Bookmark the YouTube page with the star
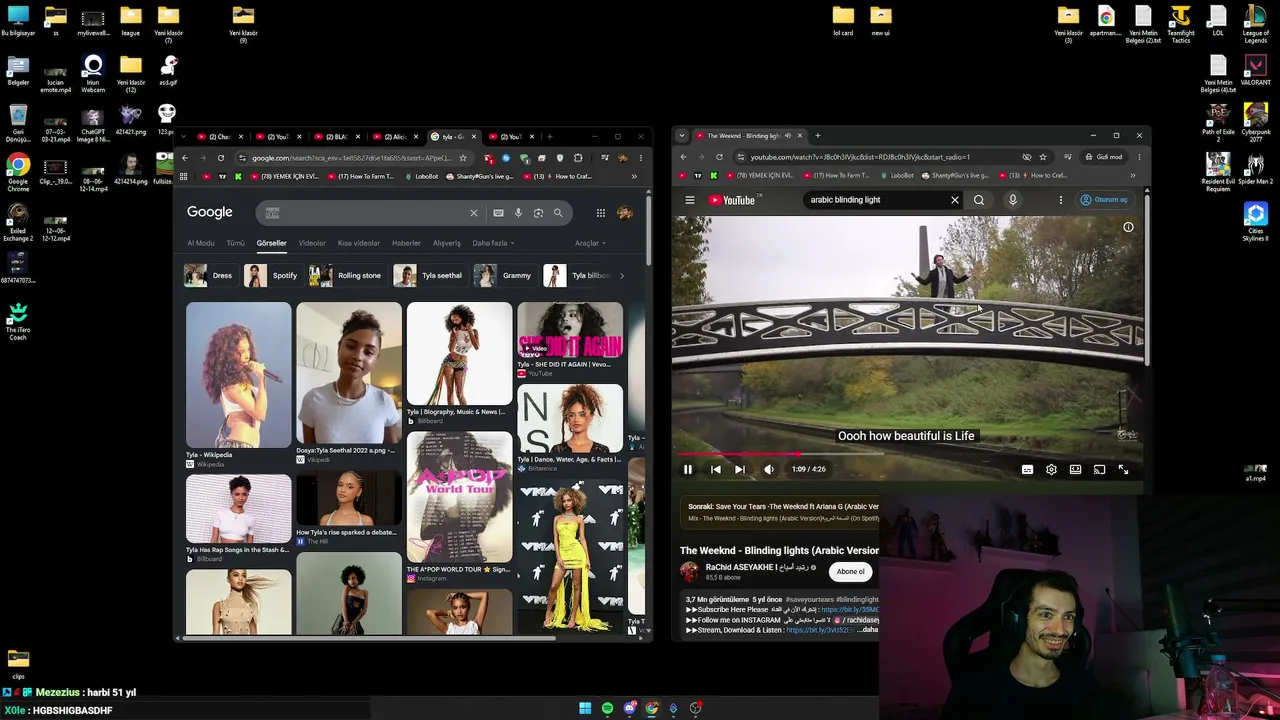The height and width of the screenshot is (720, 1280). [1043, 157]
